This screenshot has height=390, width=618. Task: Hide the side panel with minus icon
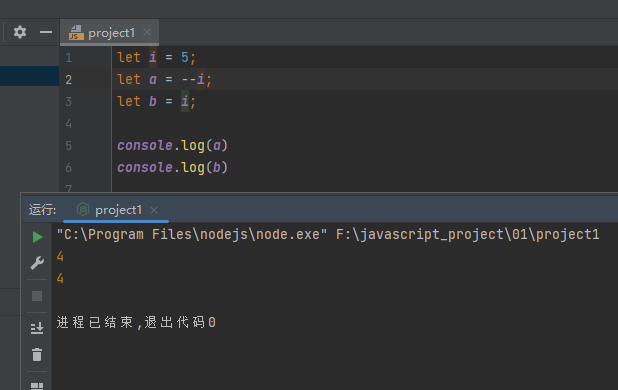pyautogui.click(x=46, y=32)
